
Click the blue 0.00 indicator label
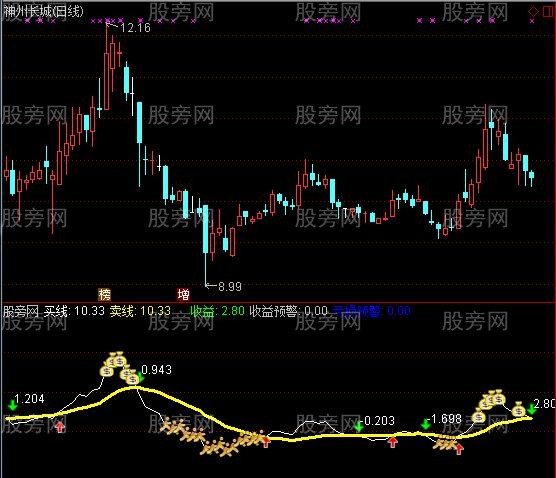[399, 311]
